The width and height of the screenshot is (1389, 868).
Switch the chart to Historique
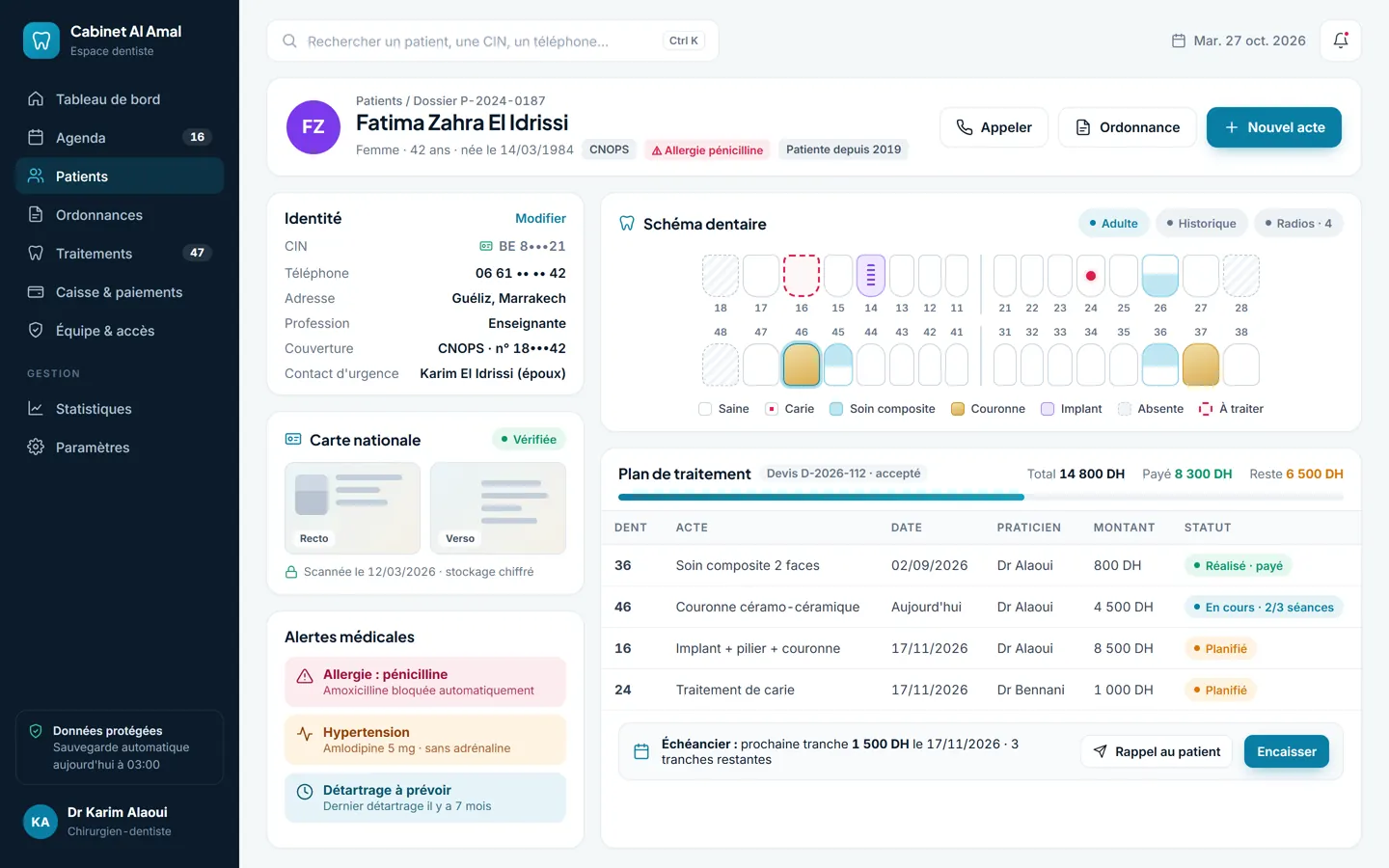1202,224
